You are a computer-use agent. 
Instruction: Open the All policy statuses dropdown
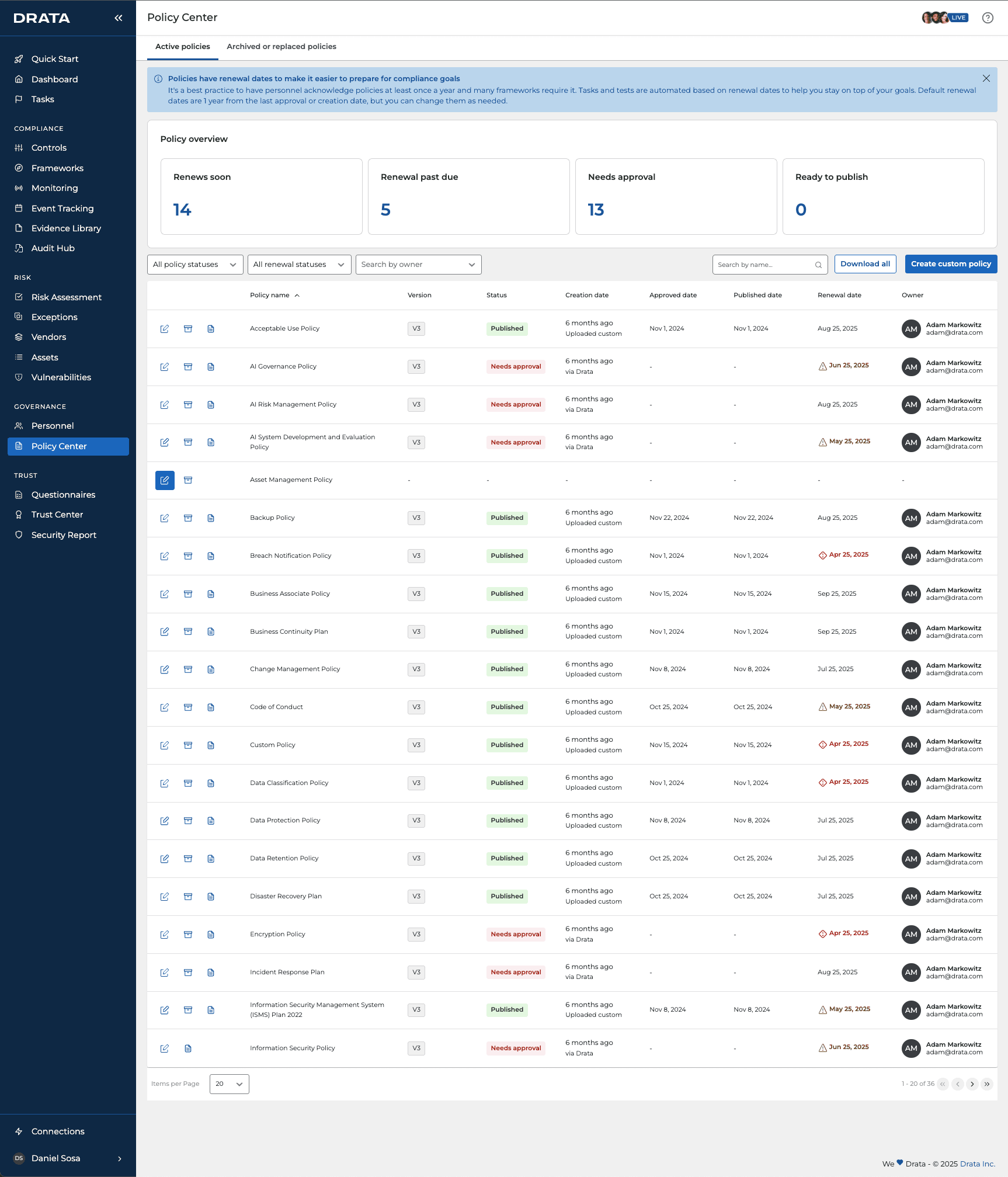195,265
